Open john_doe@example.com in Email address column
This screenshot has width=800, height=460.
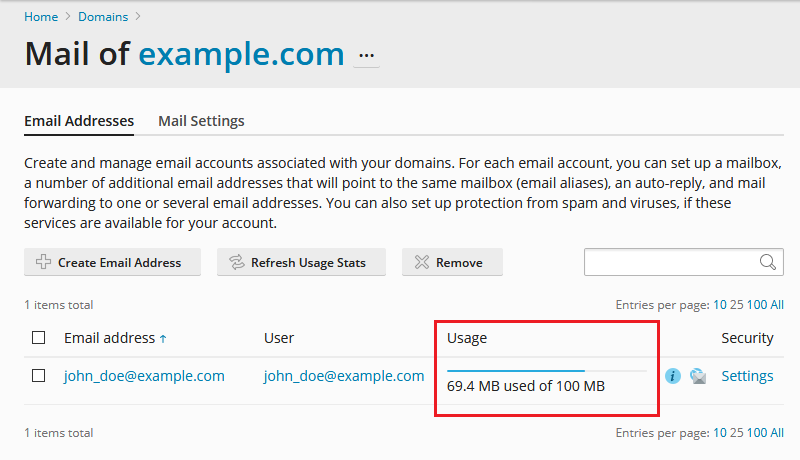click(144, 376)
